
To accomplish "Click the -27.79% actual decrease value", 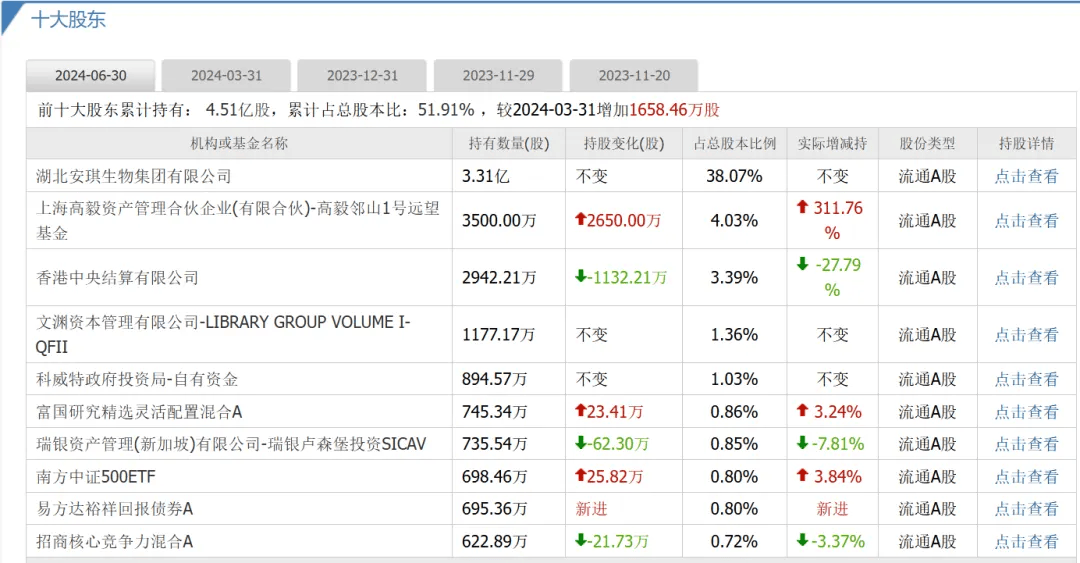I will [831, 278].
